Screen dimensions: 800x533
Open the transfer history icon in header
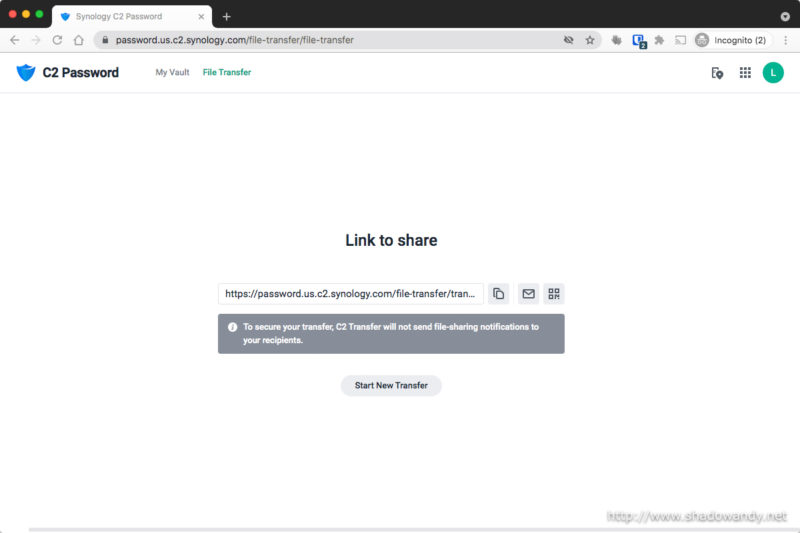(717, 73)
